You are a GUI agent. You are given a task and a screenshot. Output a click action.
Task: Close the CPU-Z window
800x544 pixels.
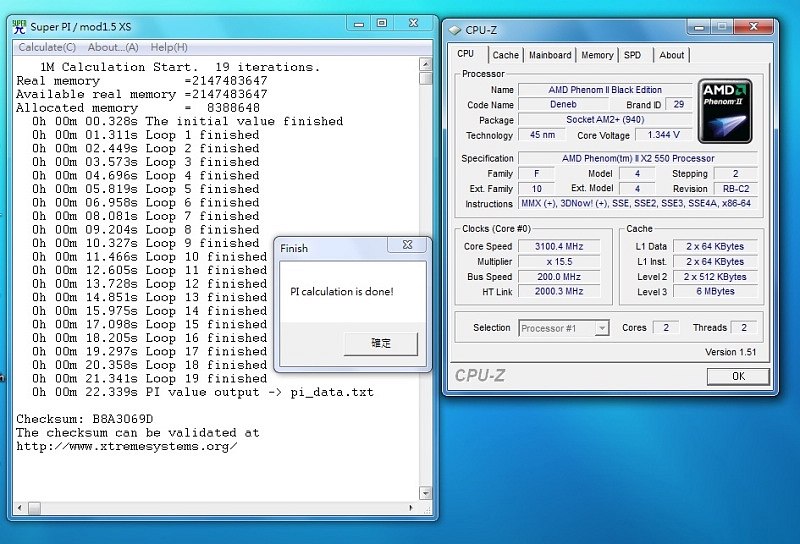point(754,27)
